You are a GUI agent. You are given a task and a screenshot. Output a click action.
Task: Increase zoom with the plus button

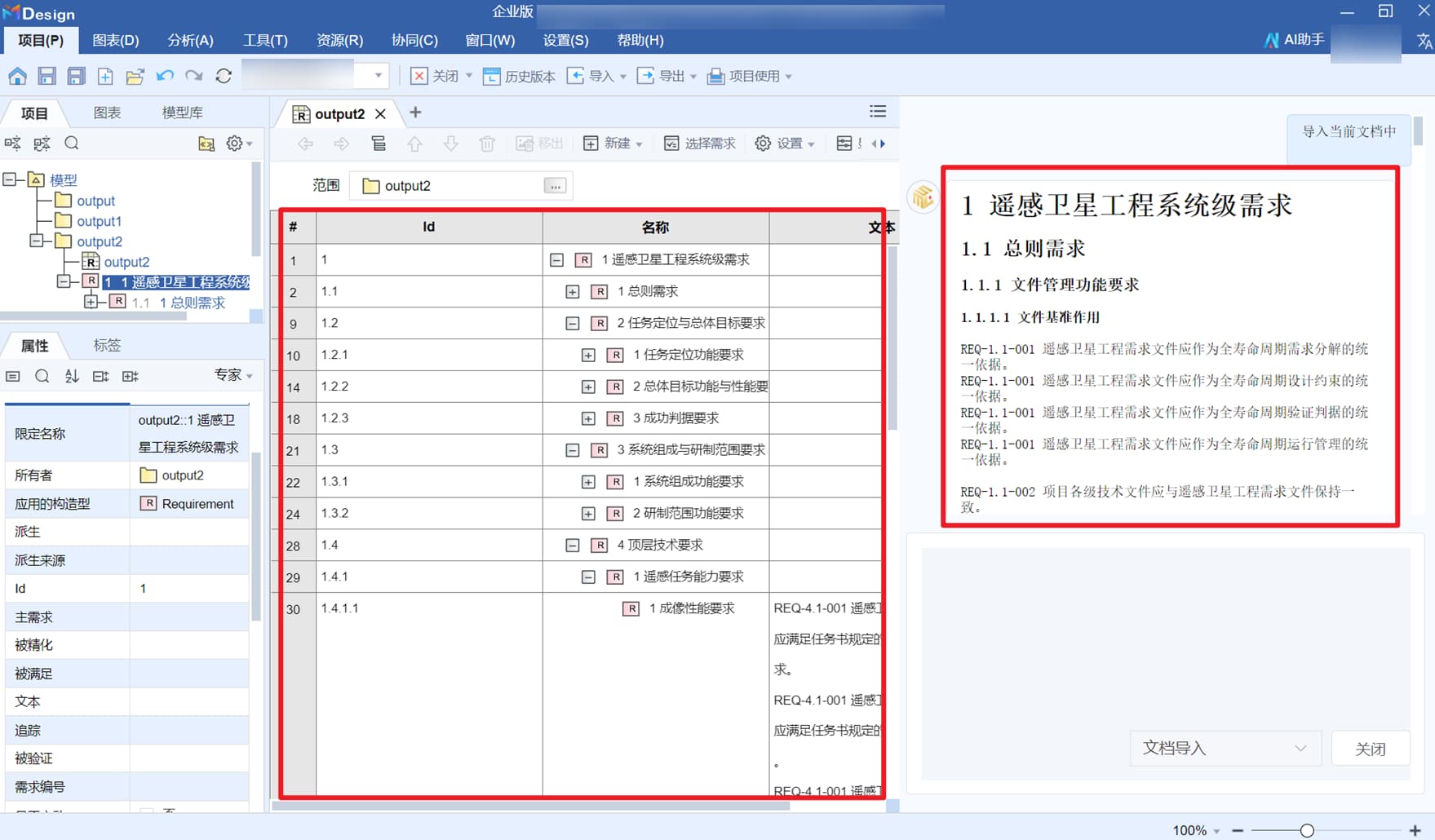(x=1415, y=830)
